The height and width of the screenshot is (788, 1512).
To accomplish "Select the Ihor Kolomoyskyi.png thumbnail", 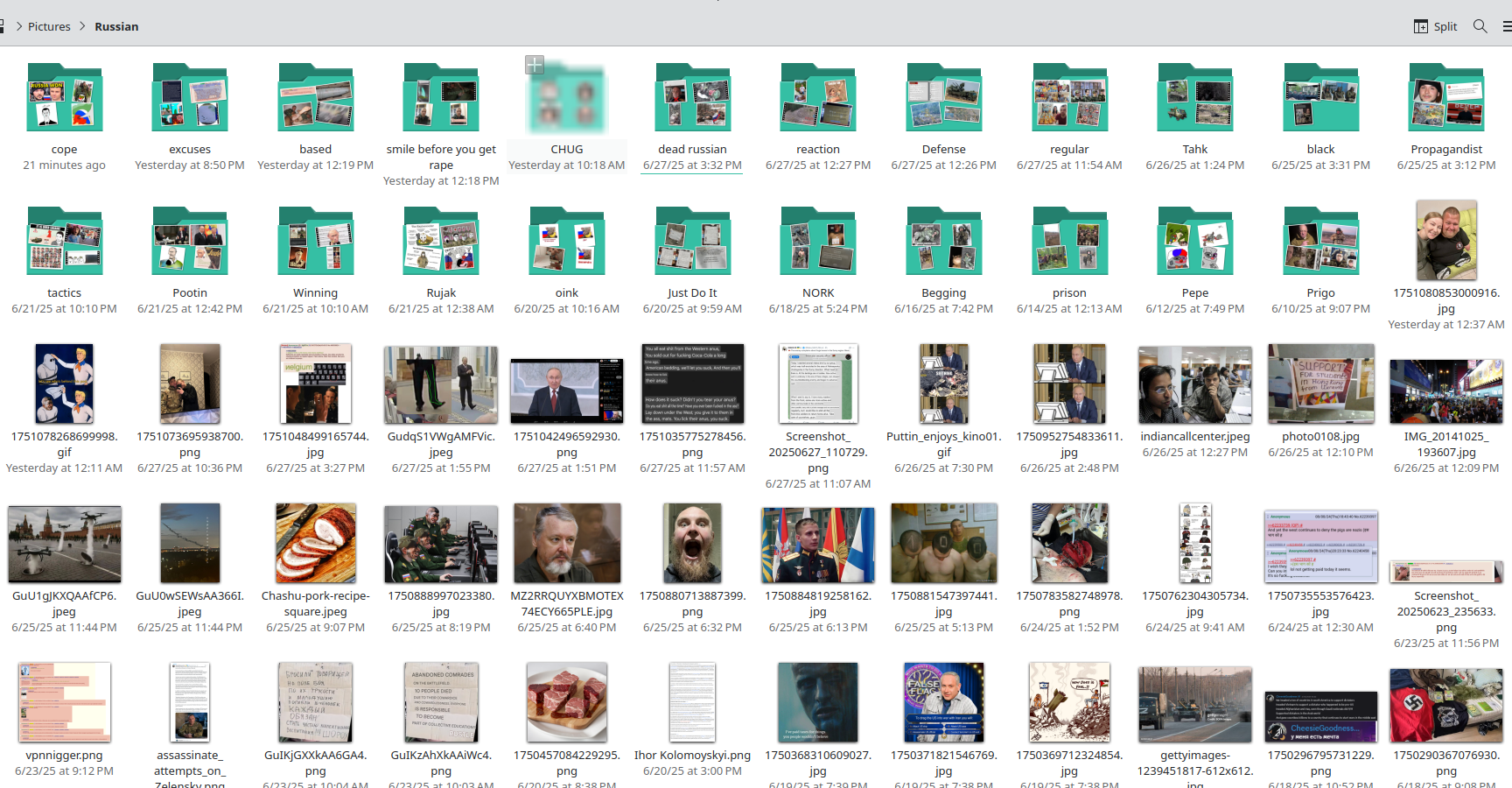I will click(692, 702).
